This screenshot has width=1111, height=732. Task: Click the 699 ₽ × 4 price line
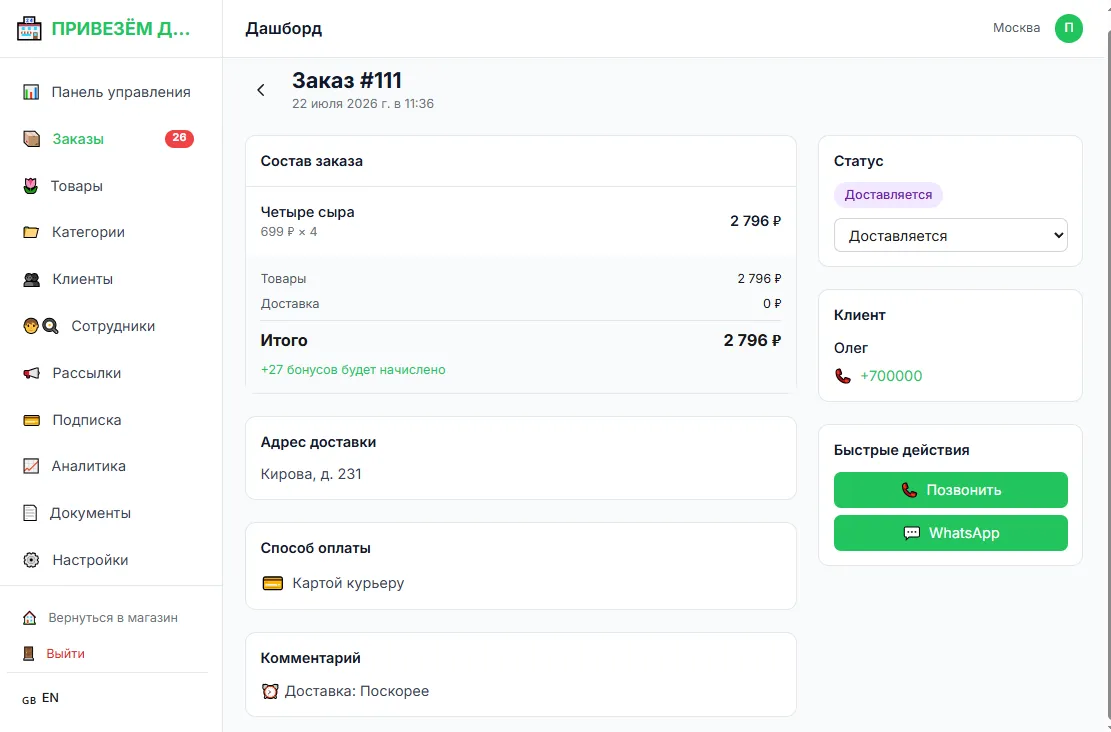(289, 232)
